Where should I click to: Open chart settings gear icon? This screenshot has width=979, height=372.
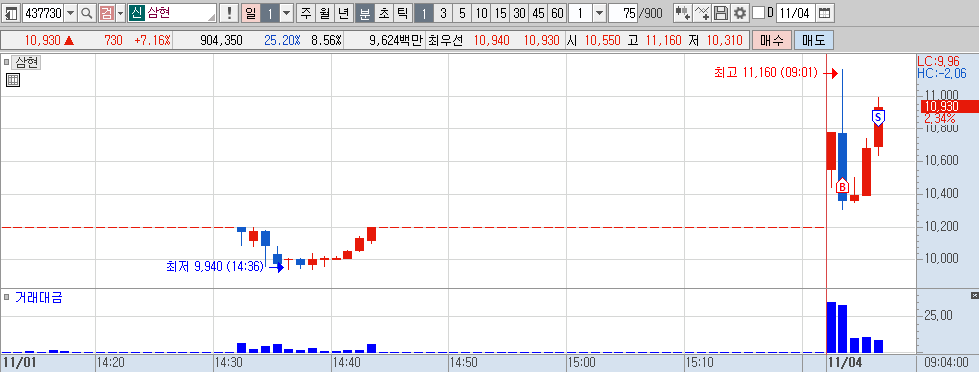(x=740, y=13)
